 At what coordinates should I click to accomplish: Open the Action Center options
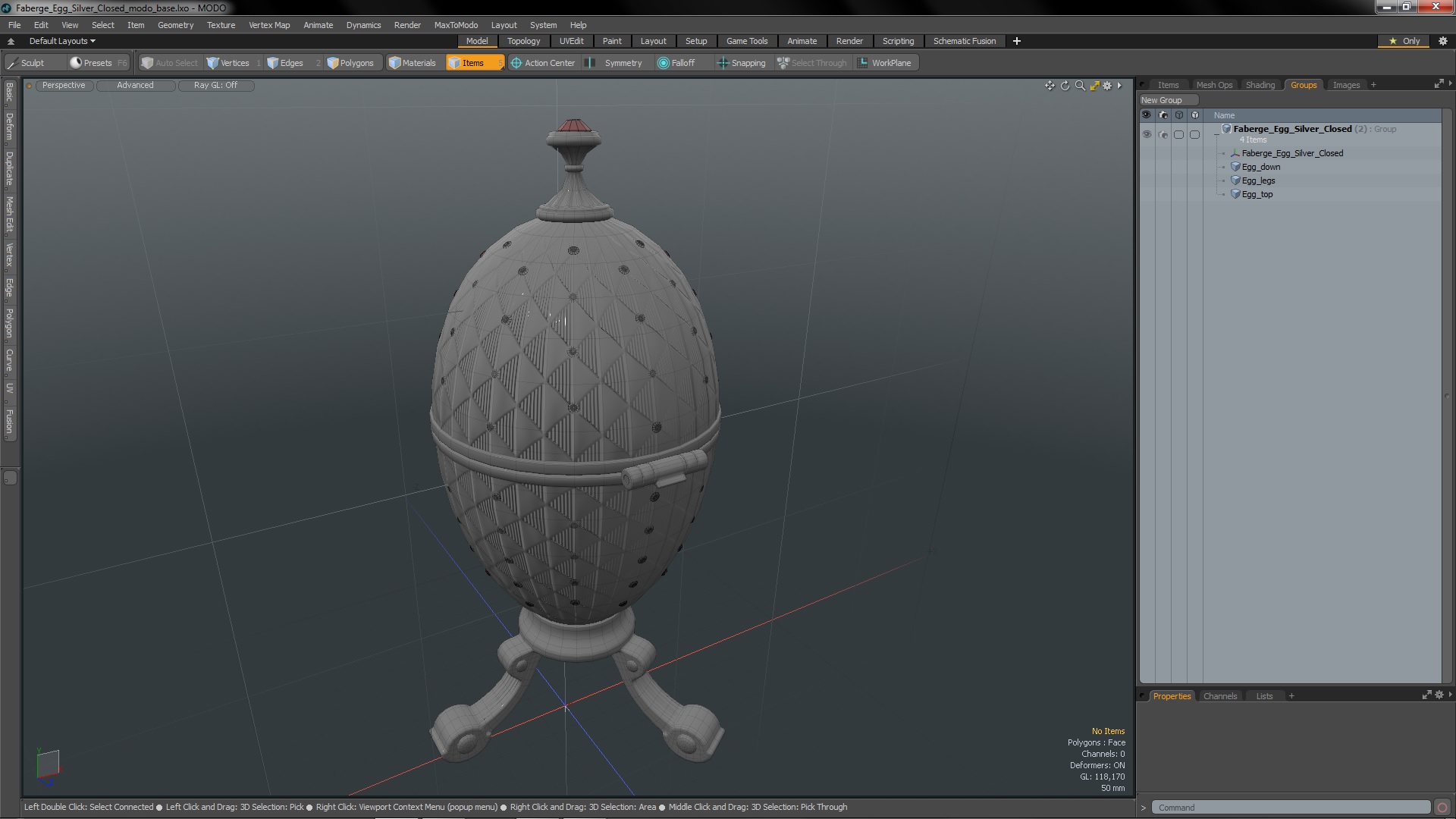click(543, 63)
